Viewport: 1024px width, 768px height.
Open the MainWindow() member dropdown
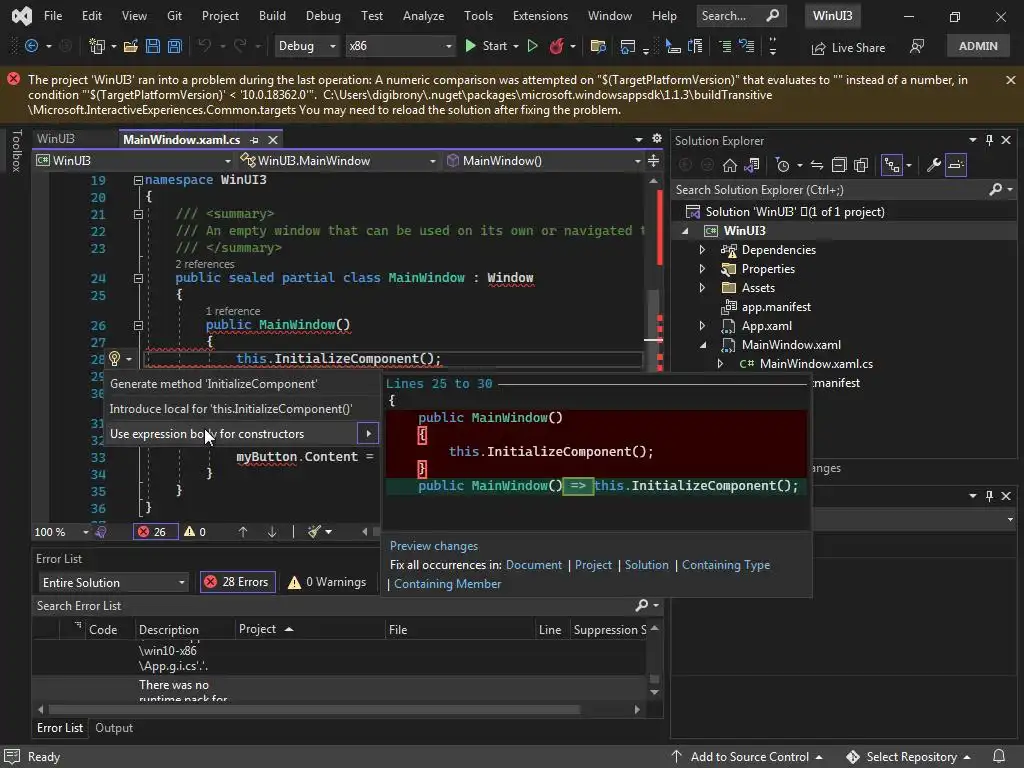(x=543, y=161)
